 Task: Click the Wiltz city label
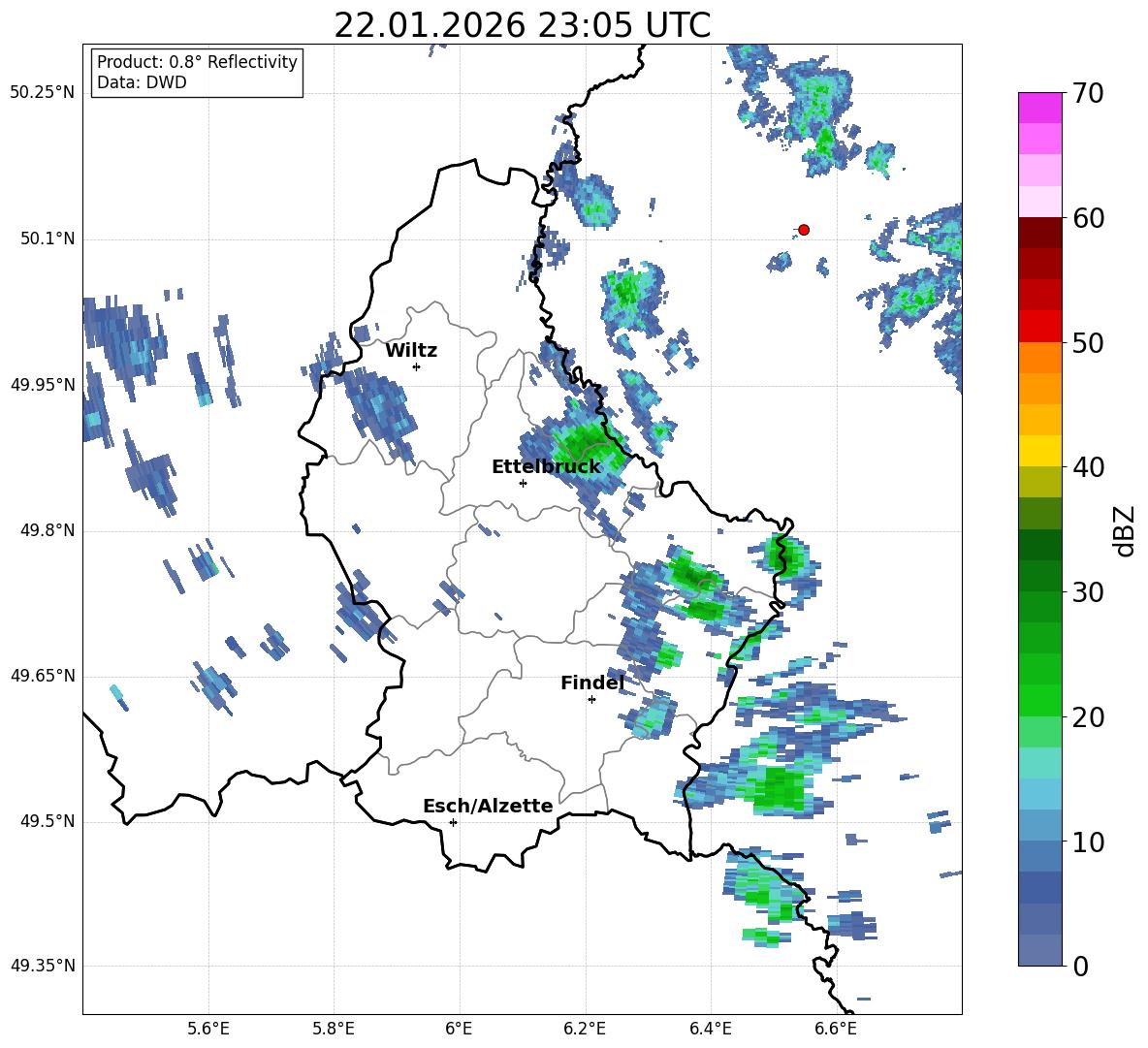[411, 351]
